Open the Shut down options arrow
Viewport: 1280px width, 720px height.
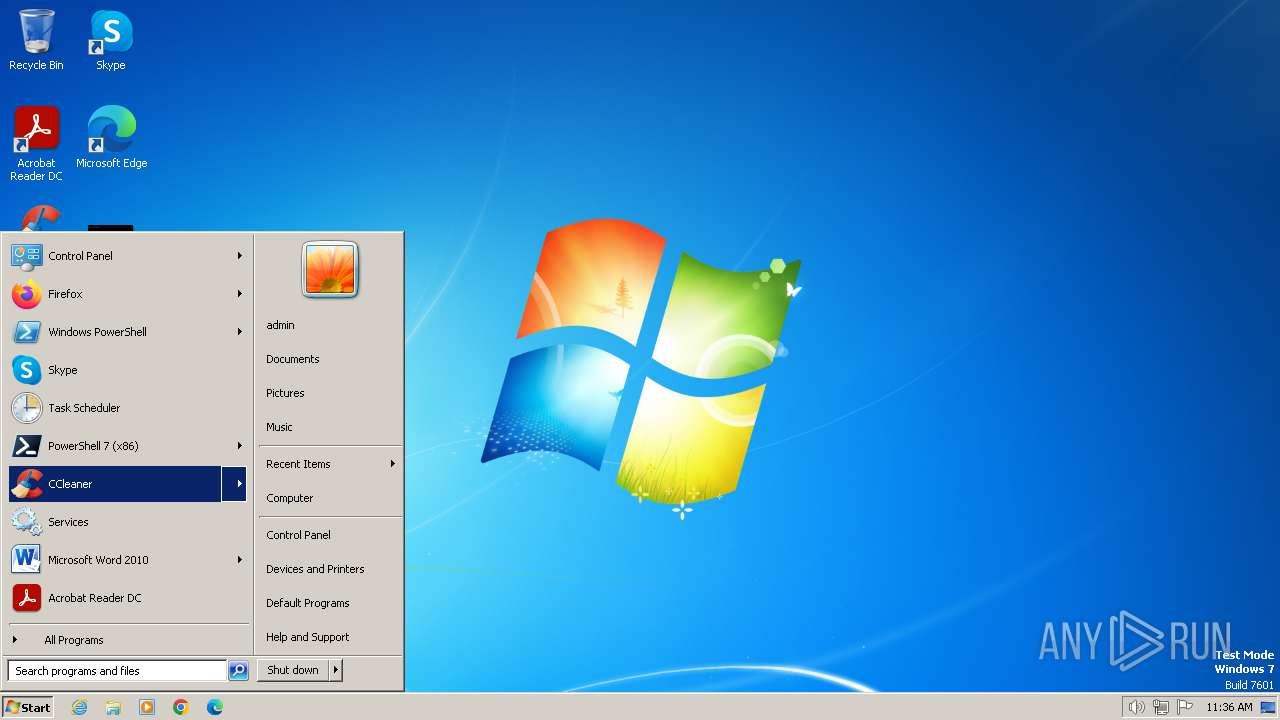pyautogui.click(x=336, y=670)
